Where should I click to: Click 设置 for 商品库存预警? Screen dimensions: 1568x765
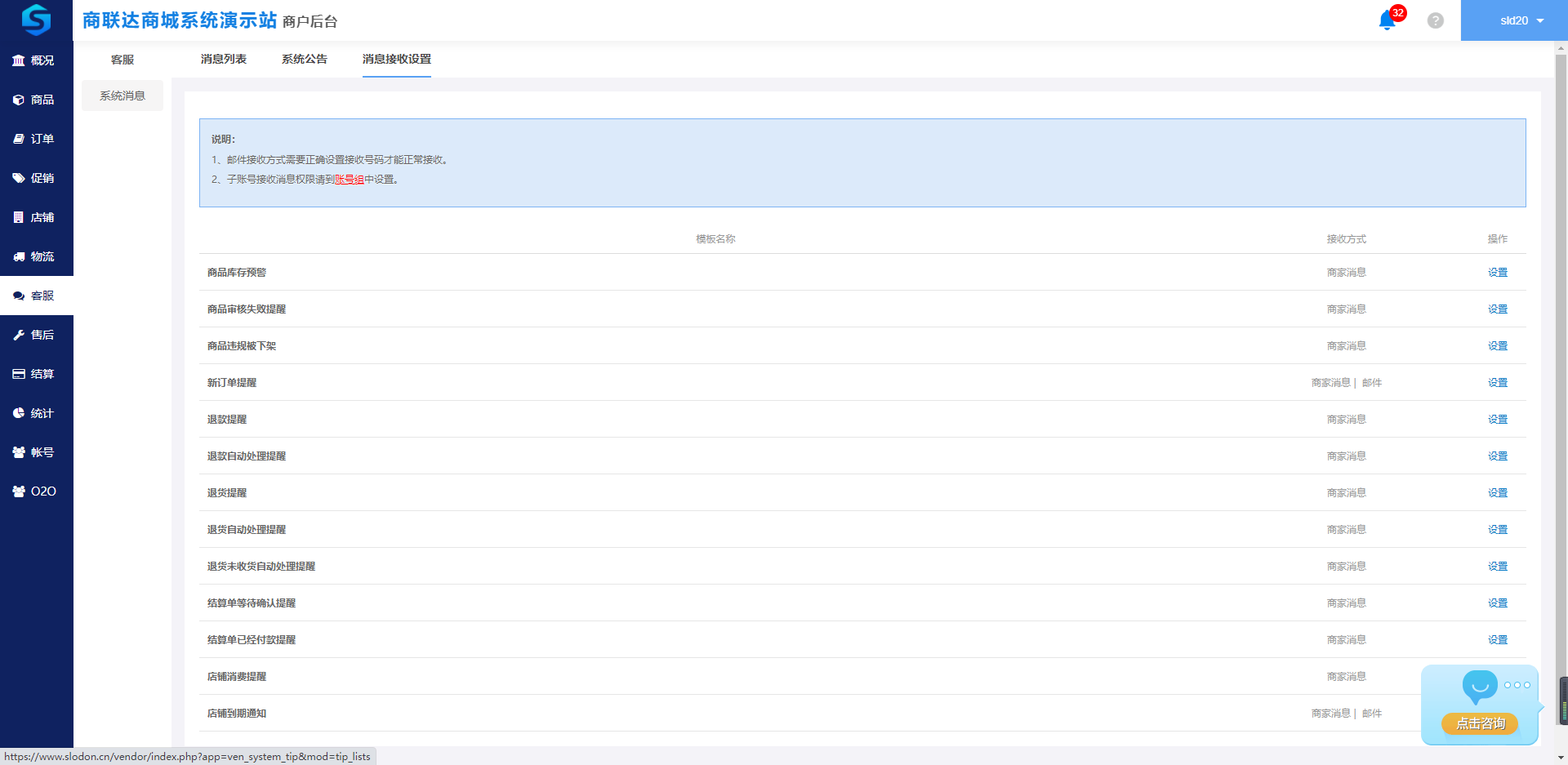pos(1497,273)
